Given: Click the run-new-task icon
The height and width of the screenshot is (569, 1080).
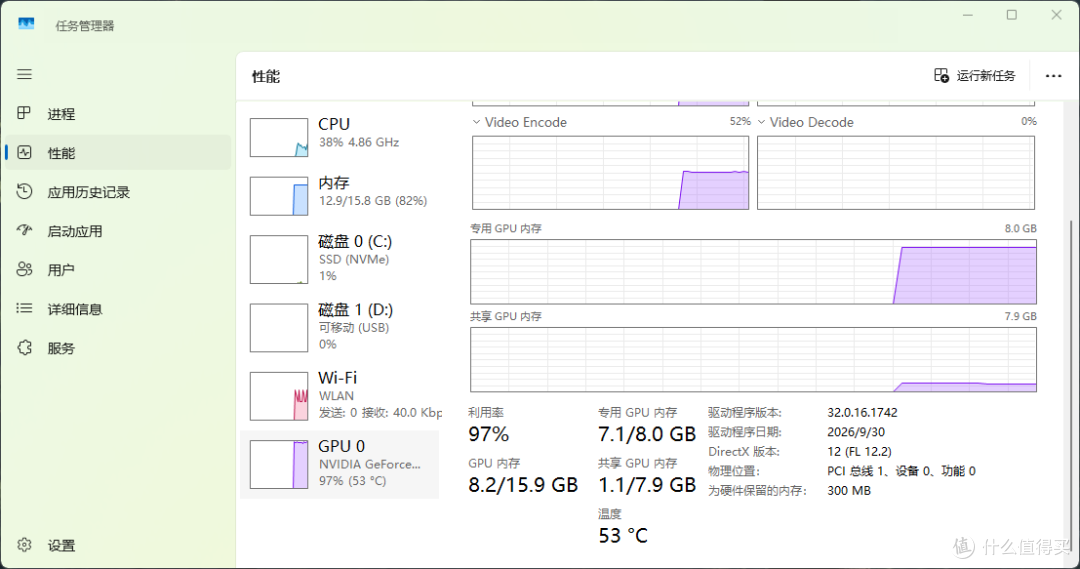Looking at the screenshot, I should (x=941, y=75).
